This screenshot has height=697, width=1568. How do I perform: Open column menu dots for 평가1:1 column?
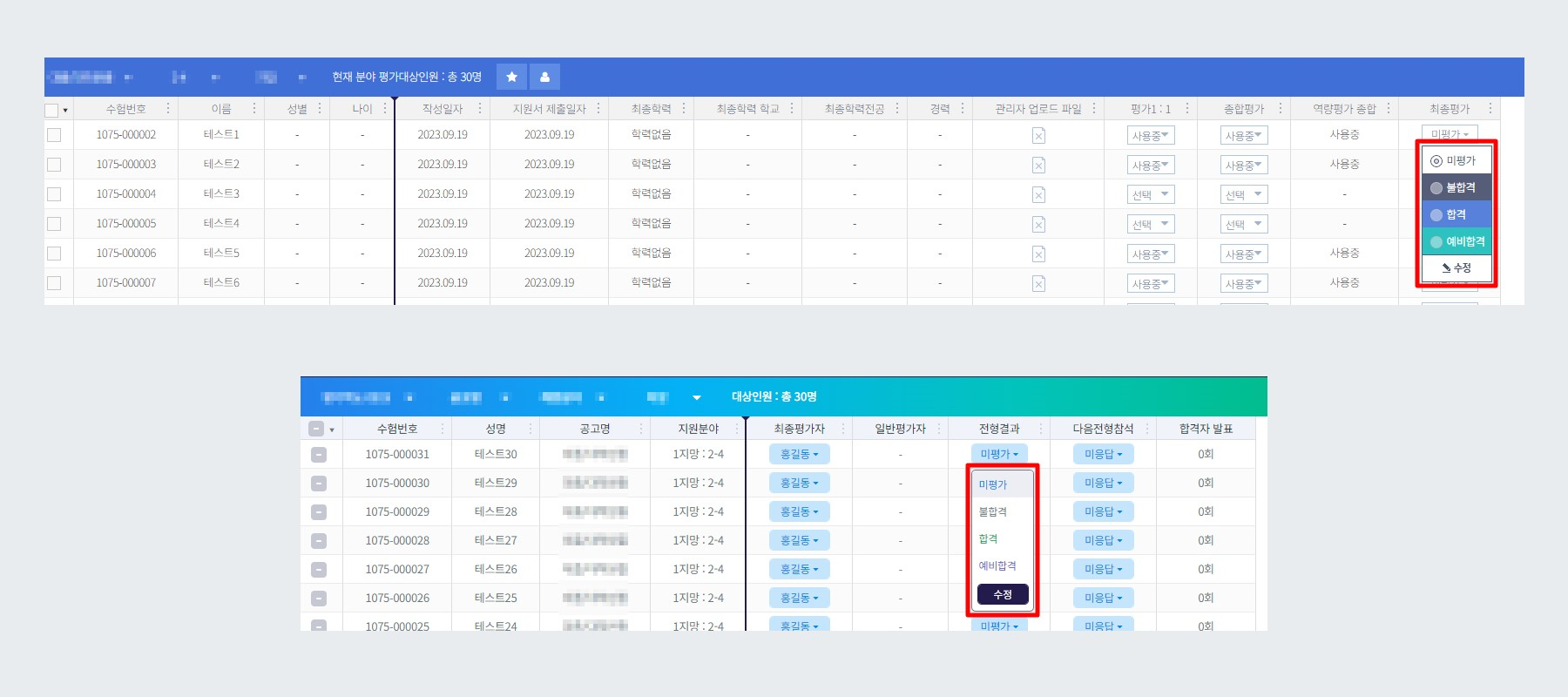click(x=1187, y=108)
